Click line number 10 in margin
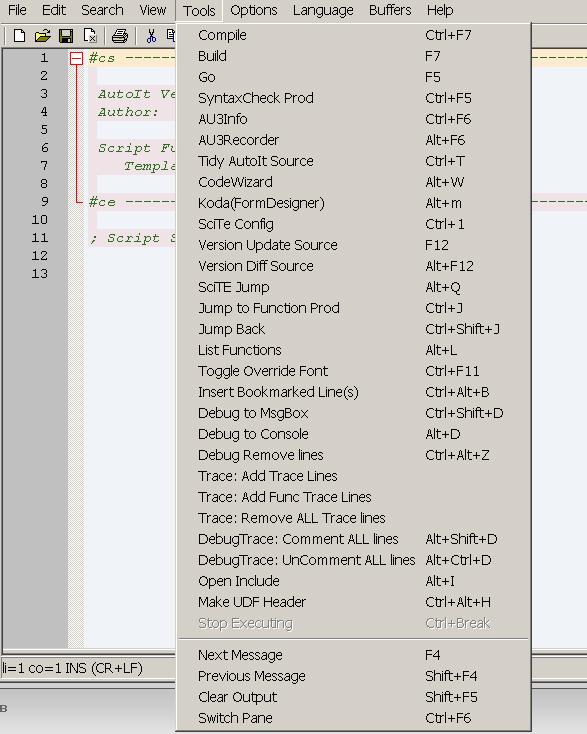Screen dimensions: 587x734 [x=40, y=220]
